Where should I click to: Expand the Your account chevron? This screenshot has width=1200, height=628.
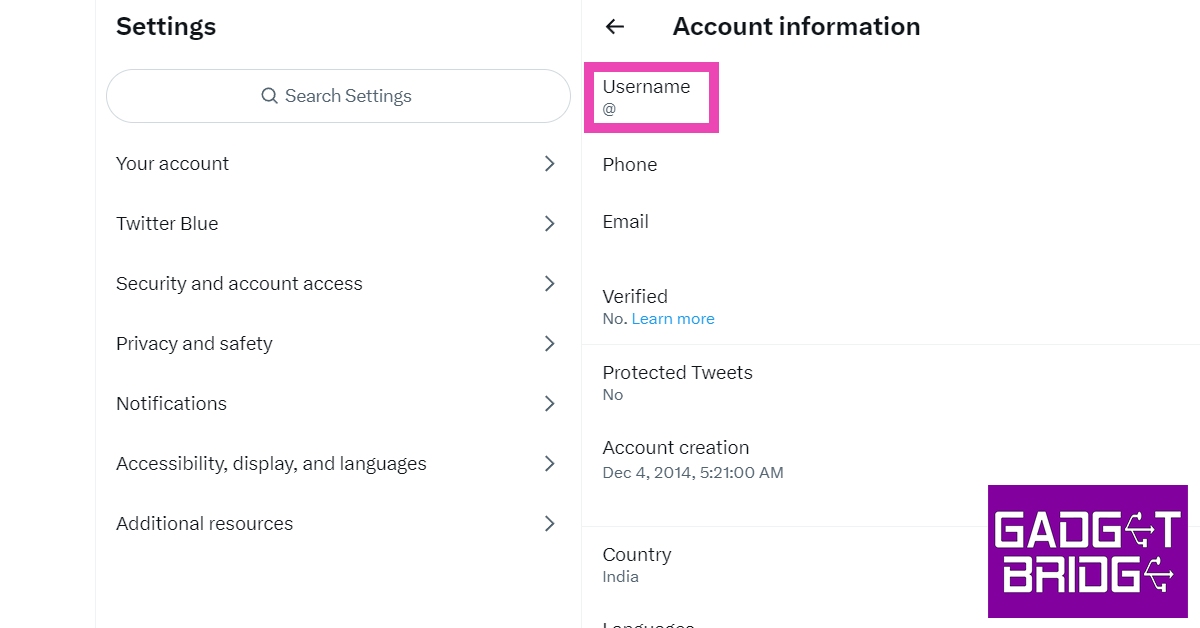coord(549,164)
